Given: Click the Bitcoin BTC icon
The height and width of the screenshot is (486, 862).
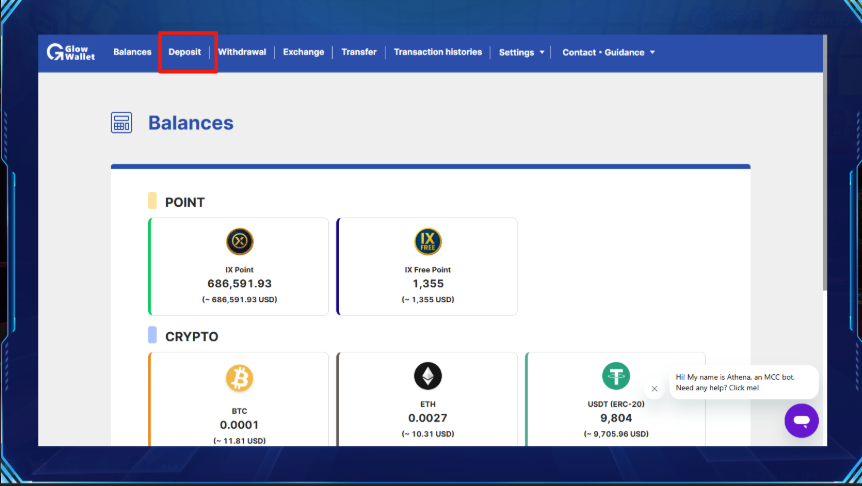Looking at the screenshot, I should pyautogui.click(x=240, y=378).
